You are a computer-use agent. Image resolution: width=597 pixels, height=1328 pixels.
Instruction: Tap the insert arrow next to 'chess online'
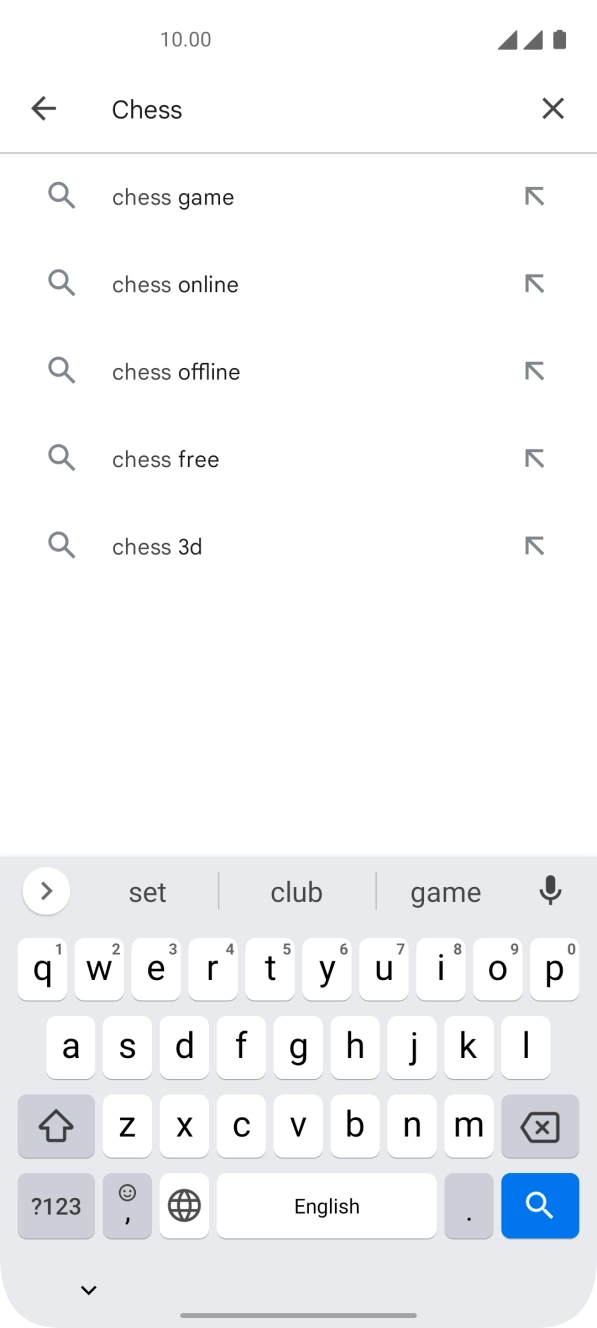535,283
